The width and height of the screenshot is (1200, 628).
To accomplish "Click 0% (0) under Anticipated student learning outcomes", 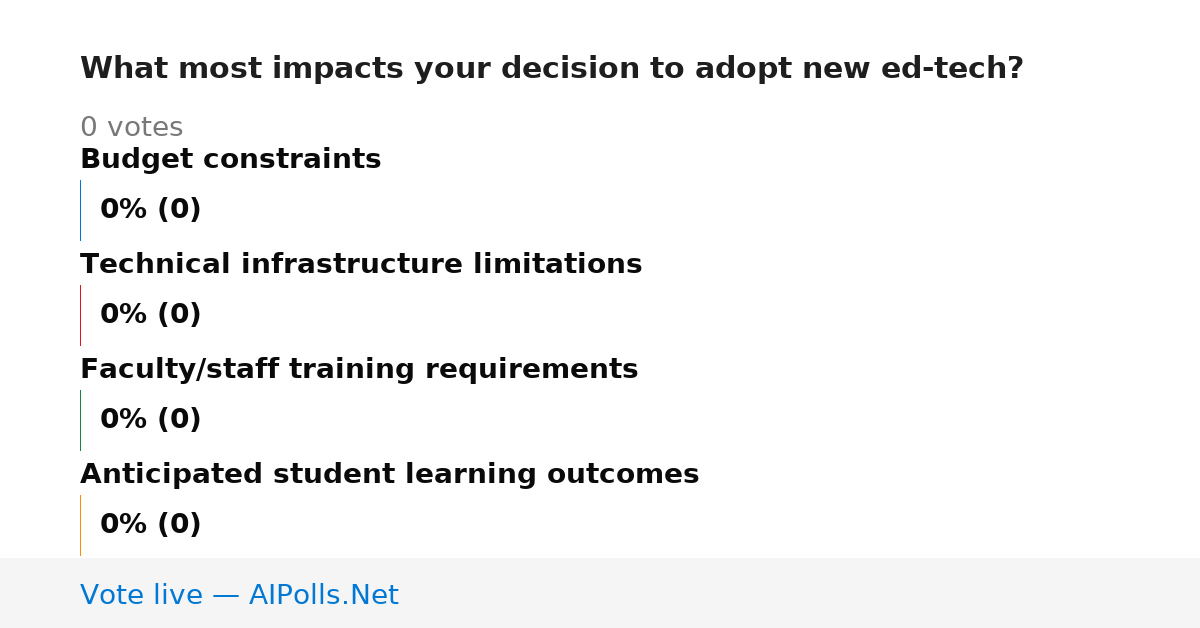I will pos(150,525).
